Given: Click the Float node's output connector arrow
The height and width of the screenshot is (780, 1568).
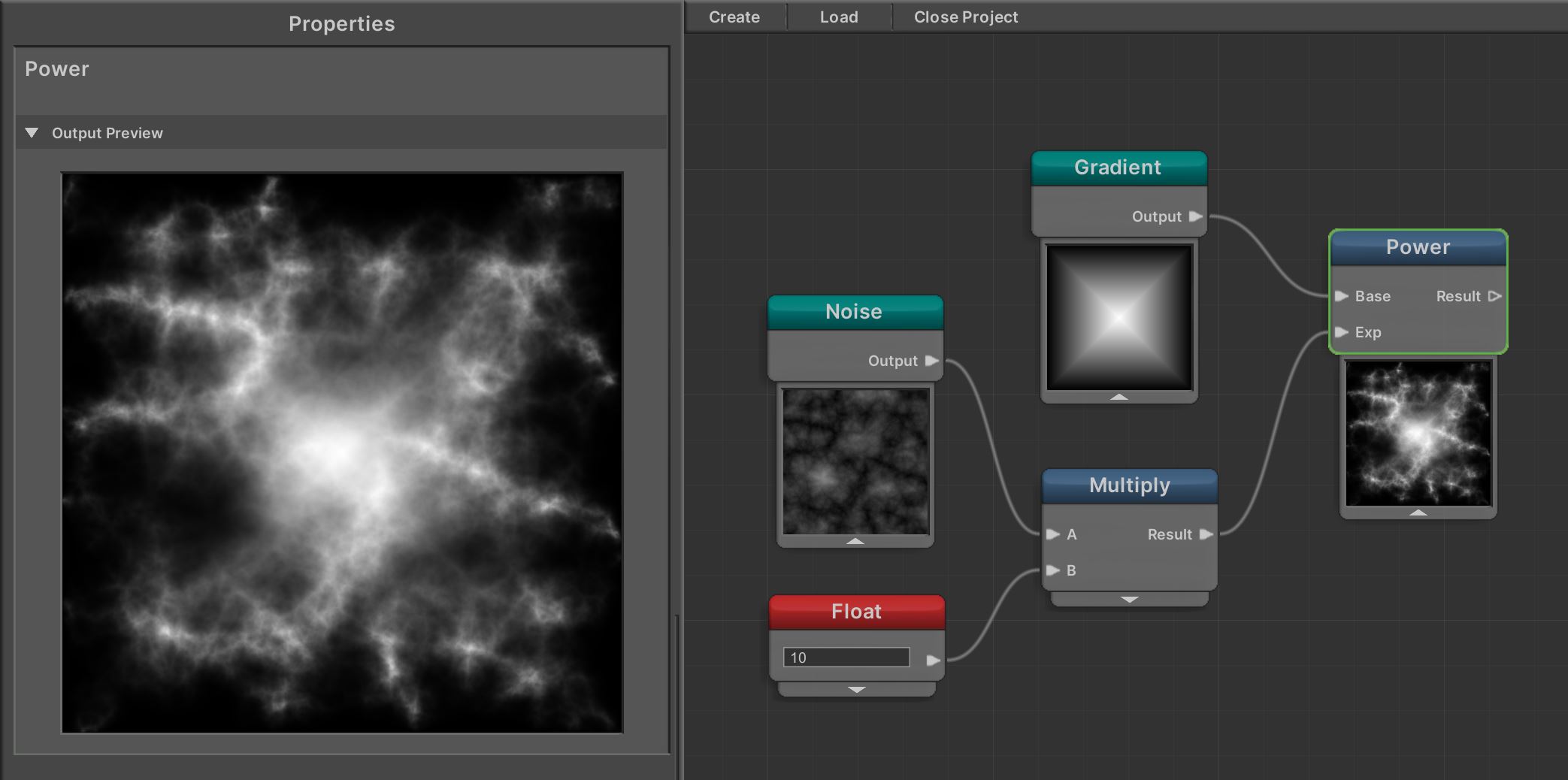Looking at the screenshot, I should point(935,659).
